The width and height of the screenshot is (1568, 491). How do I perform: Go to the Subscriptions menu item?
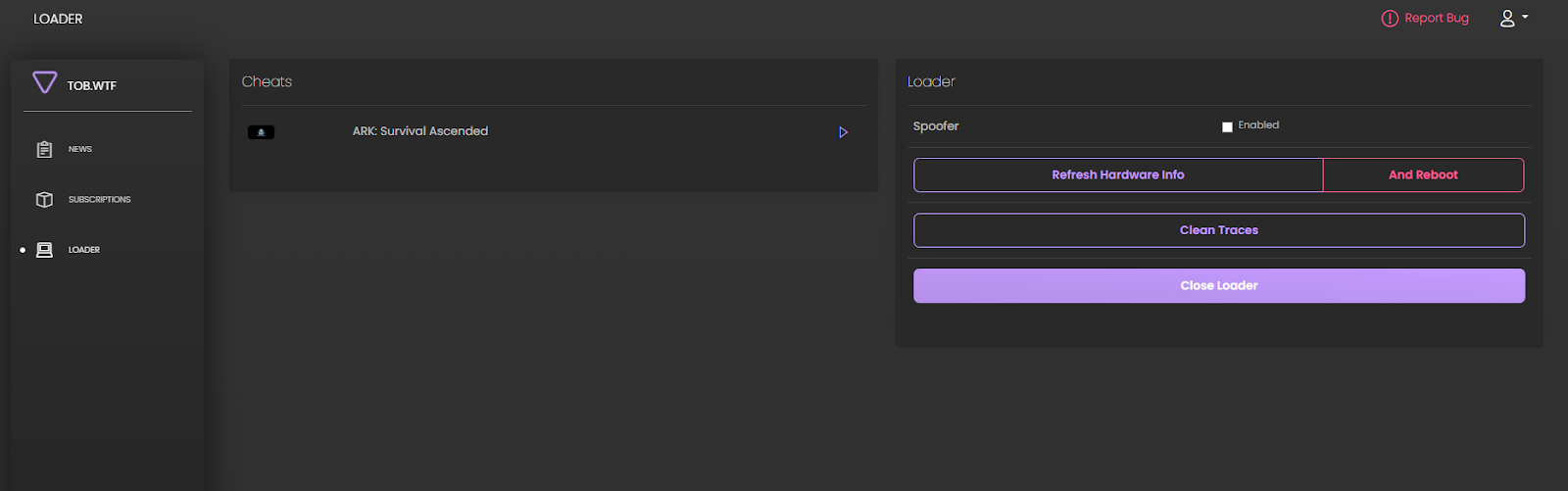(x=99, y=199)
